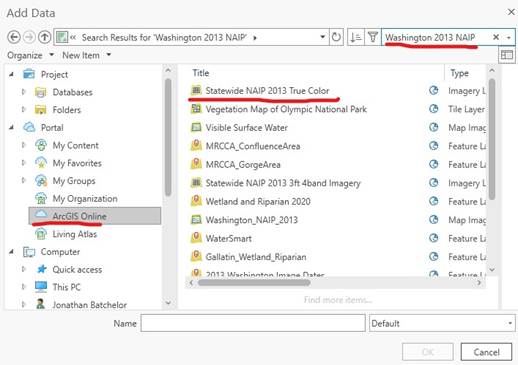Toggle the details pane view button
Screen dimensions: 518x365
pyautogui.click(x=507, y=55)
